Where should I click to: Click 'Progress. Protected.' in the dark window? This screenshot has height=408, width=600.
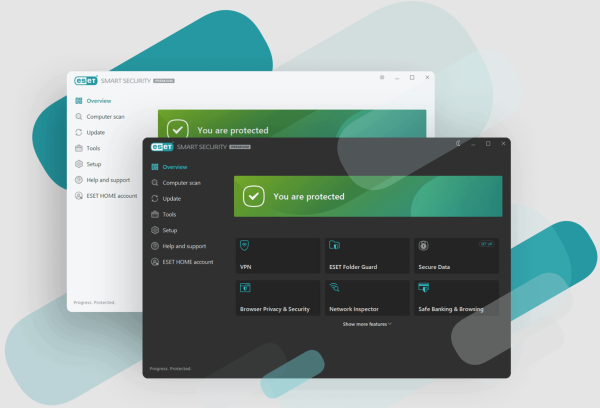(x=170, y=369)
